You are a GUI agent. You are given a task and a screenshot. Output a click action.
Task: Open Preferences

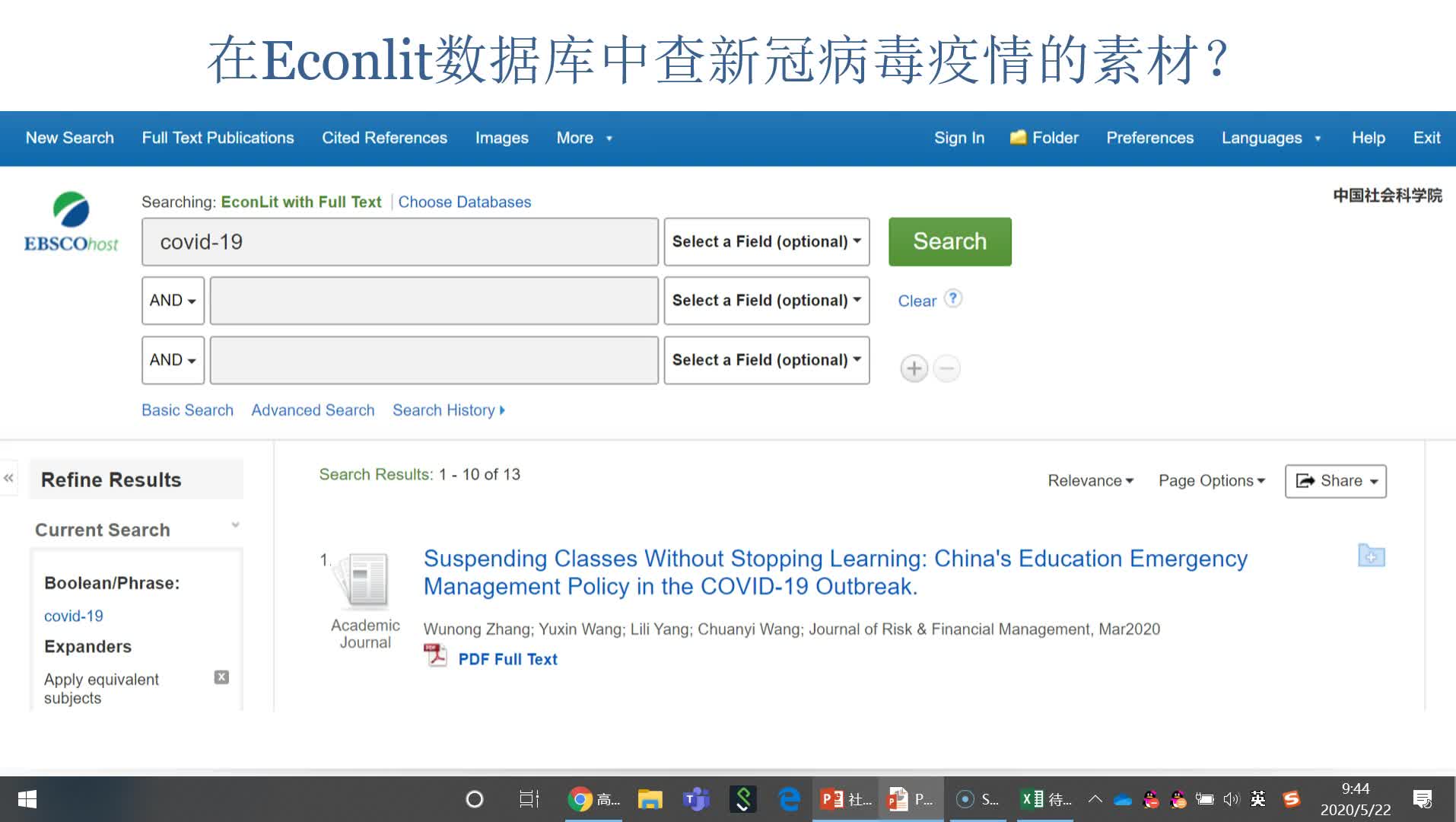[1149, 138]
